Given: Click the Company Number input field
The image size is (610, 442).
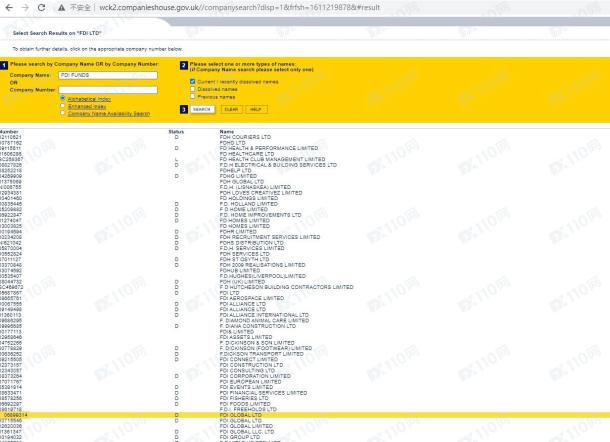Looking at the screenshot, I should (108, 90).
